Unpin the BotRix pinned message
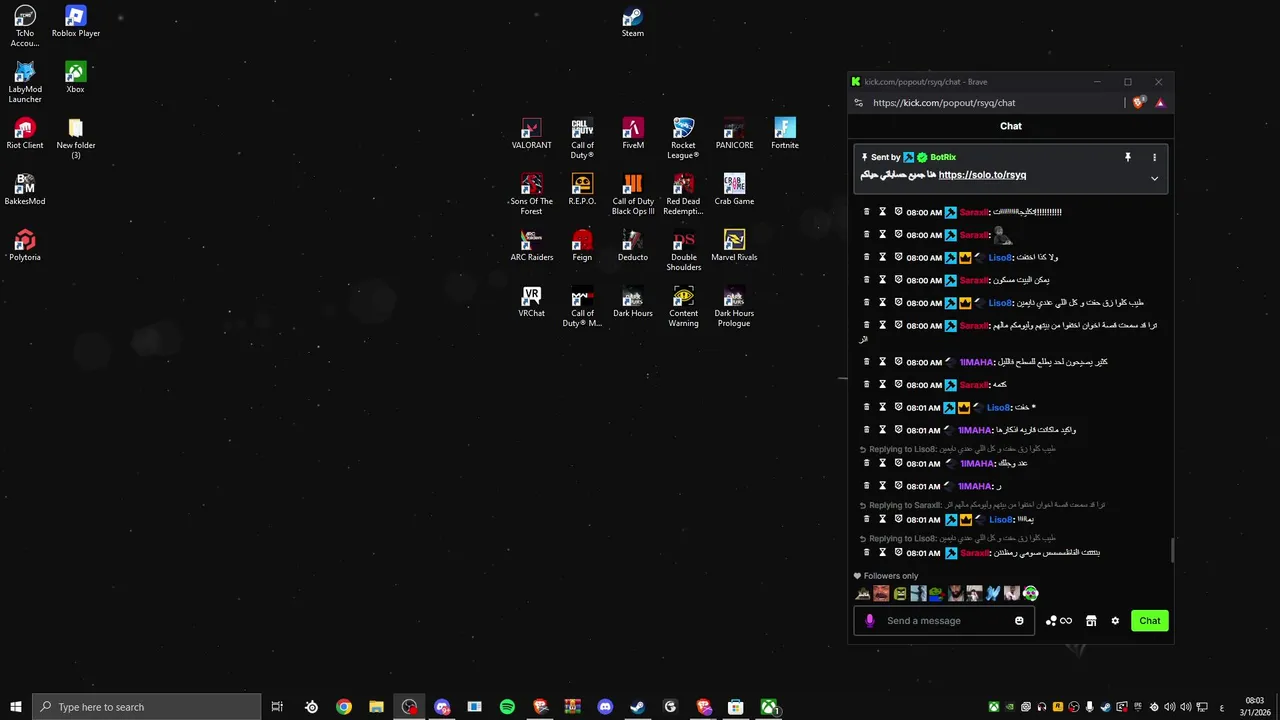This screenshot has width=1280, height=720. pos(1128,157)
